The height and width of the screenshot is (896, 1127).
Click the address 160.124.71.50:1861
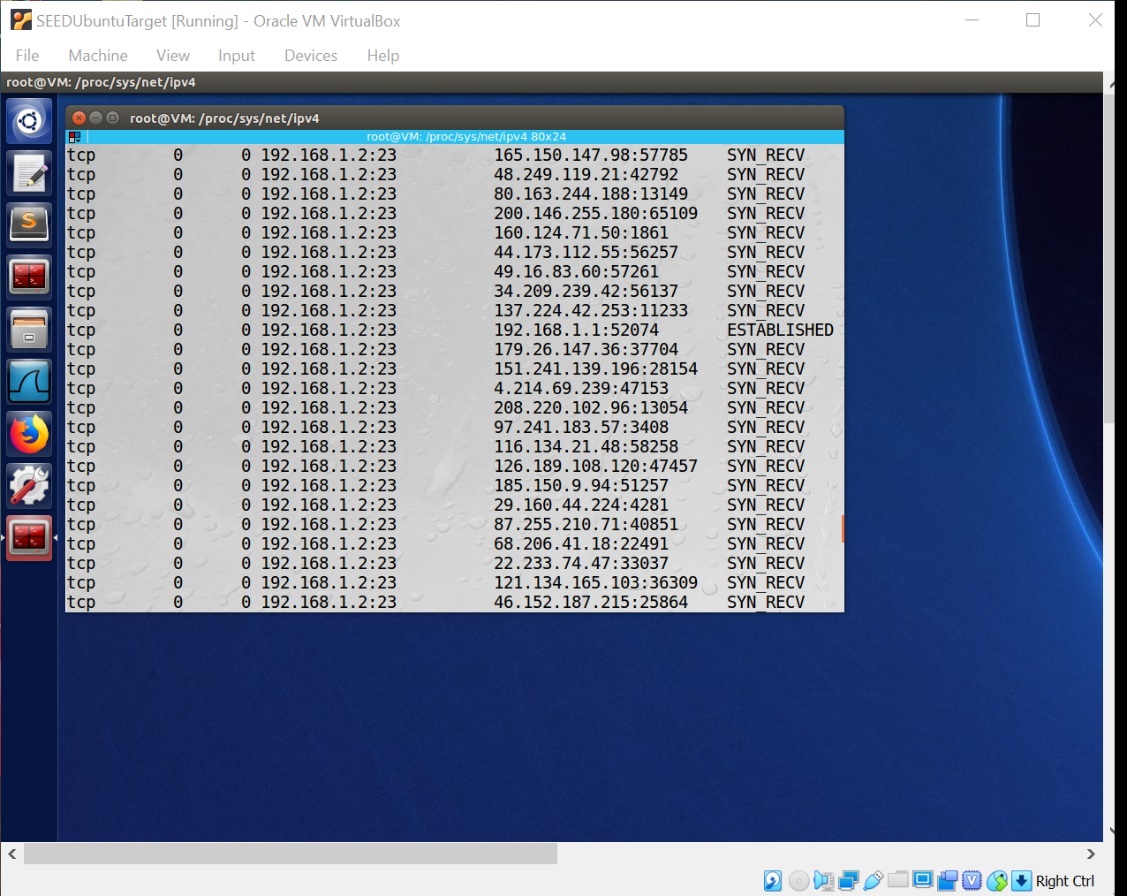coord(581,233)
